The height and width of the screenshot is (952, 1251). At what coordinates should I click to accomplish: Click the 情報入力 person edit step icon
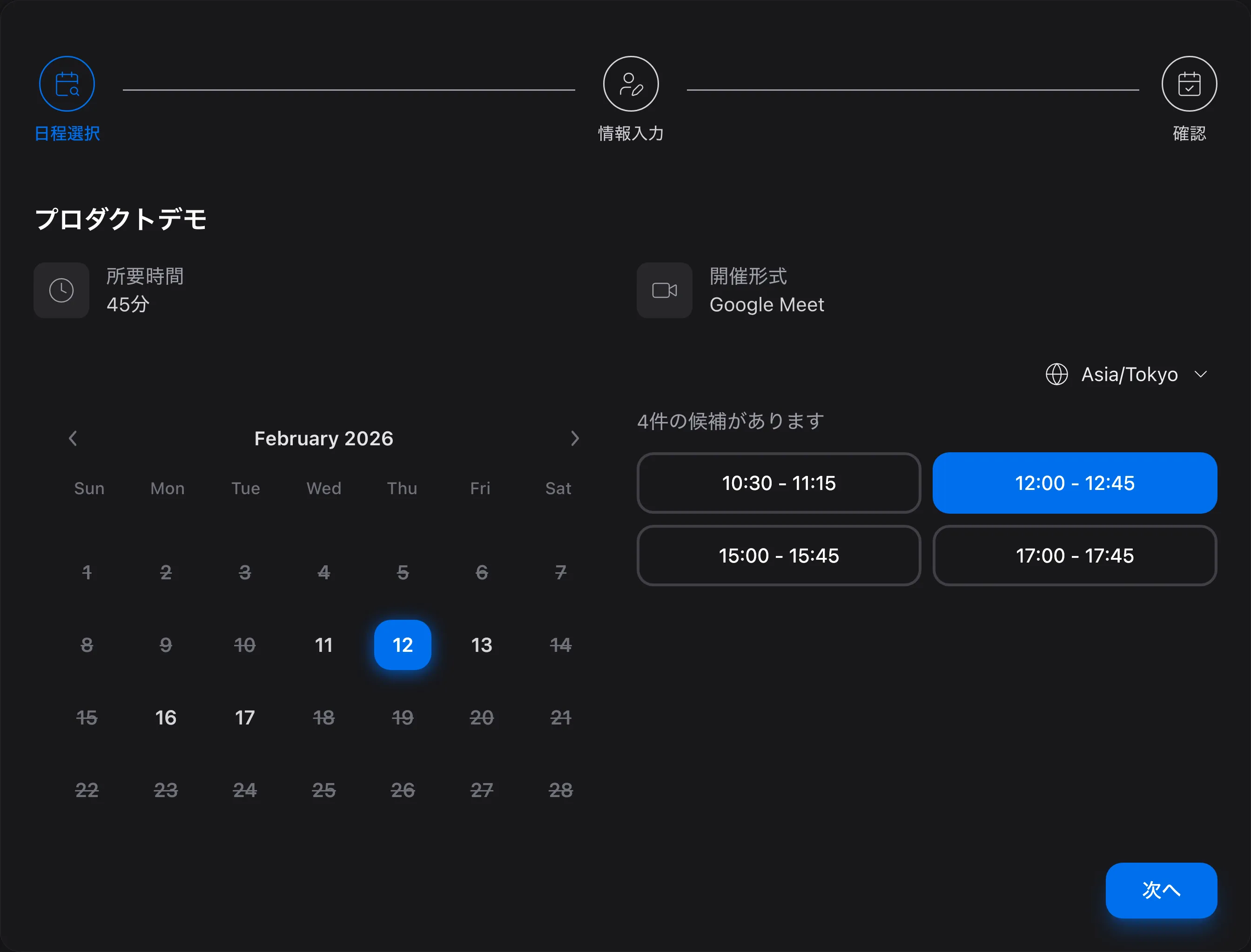tap(630, 84)
